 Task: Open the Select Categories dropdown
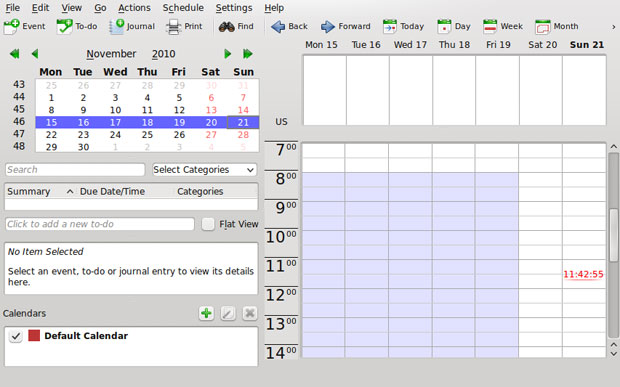(x=204, y=170)
